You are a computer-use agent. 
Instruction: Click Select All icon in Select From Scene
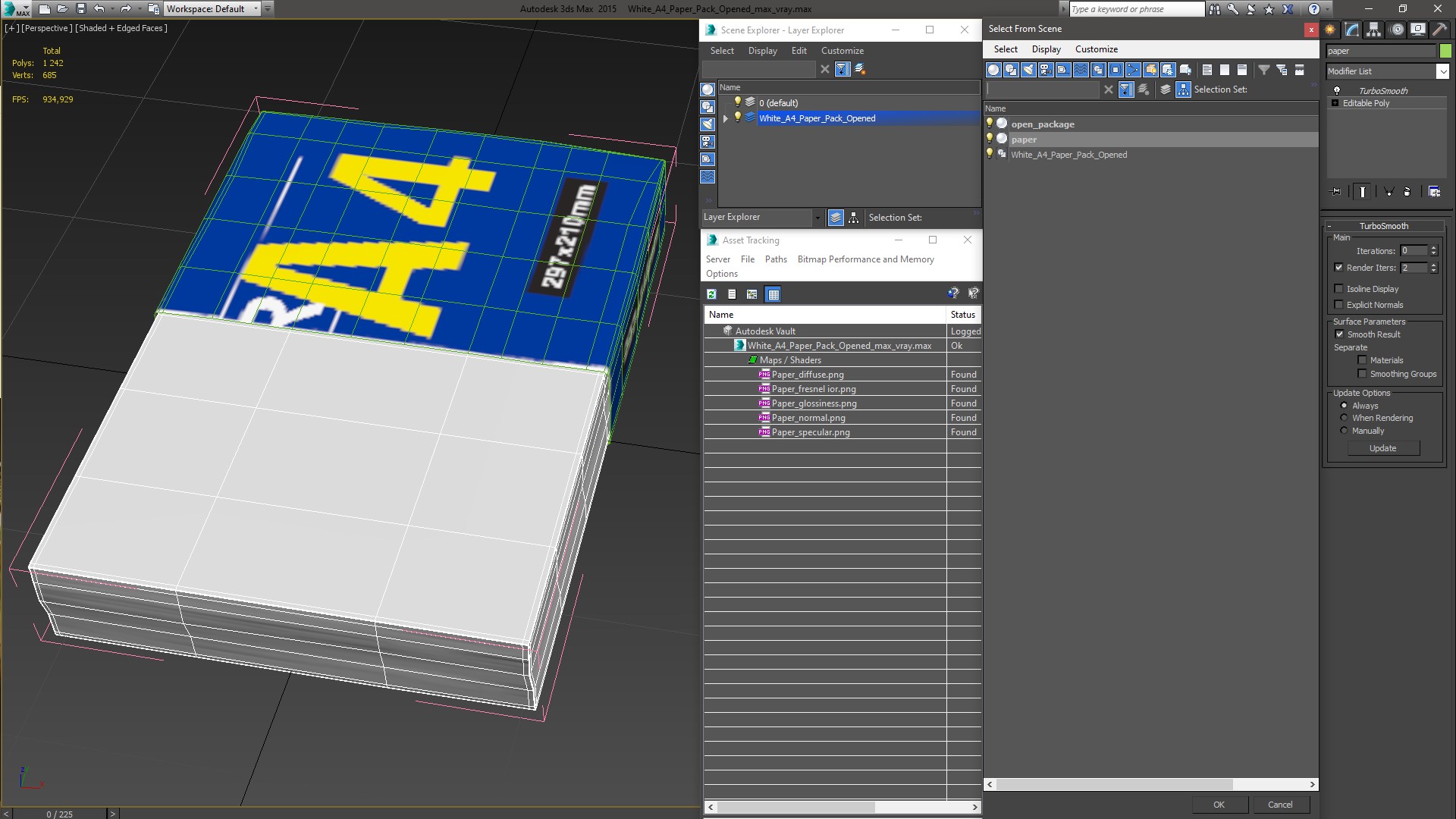tap(1207, 70)
